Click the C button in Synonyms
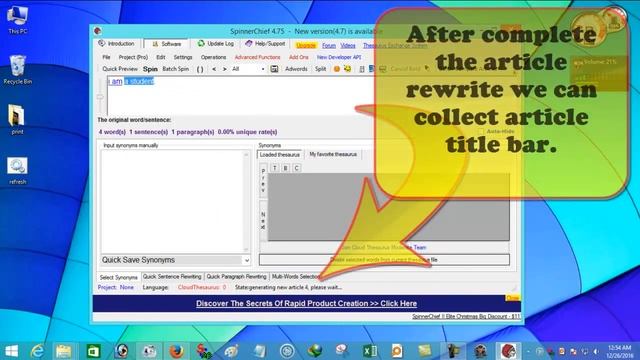640x360 pixels. coord(297,168)
